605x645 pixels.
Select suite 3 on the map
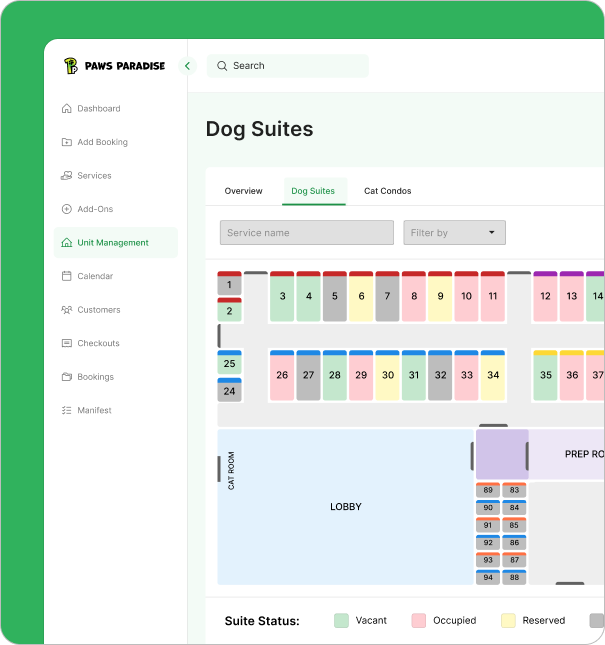pyautogui.click(x=282, y=296)
